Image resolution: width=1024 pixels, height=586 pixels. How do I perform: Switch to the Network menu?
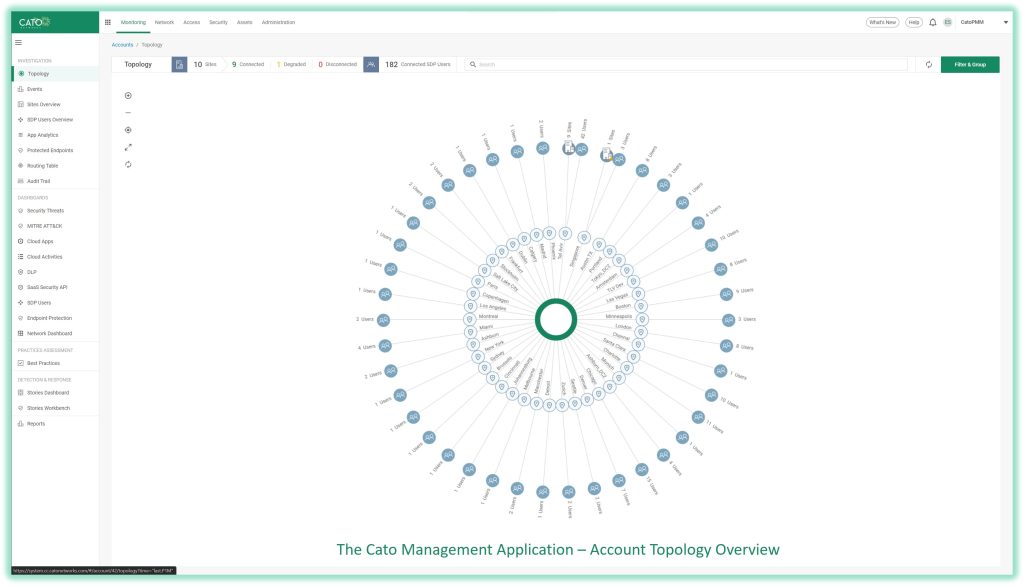163,21
